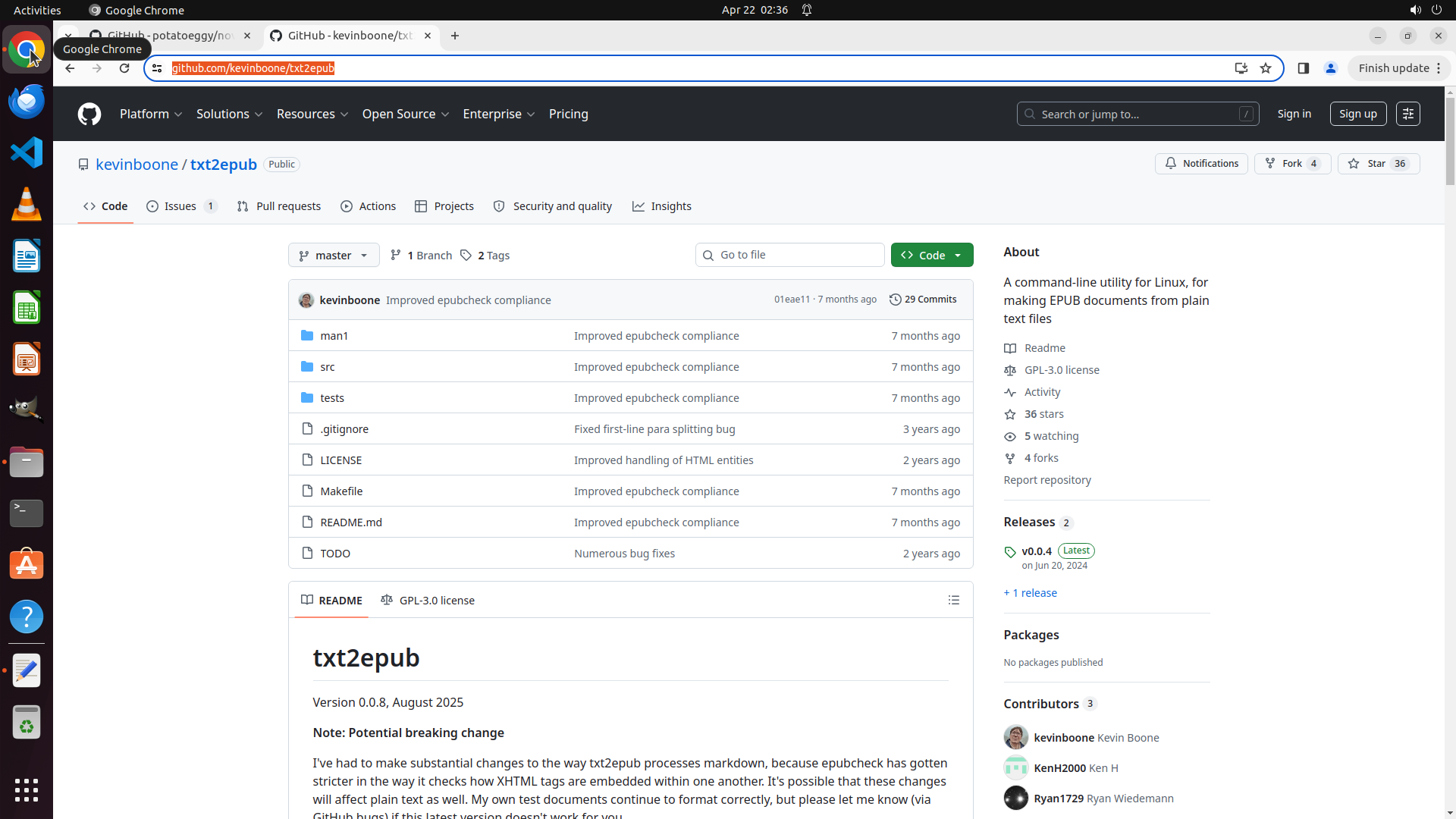
Task: Star the txt2epub repository
Action: tap(1378, 164)
